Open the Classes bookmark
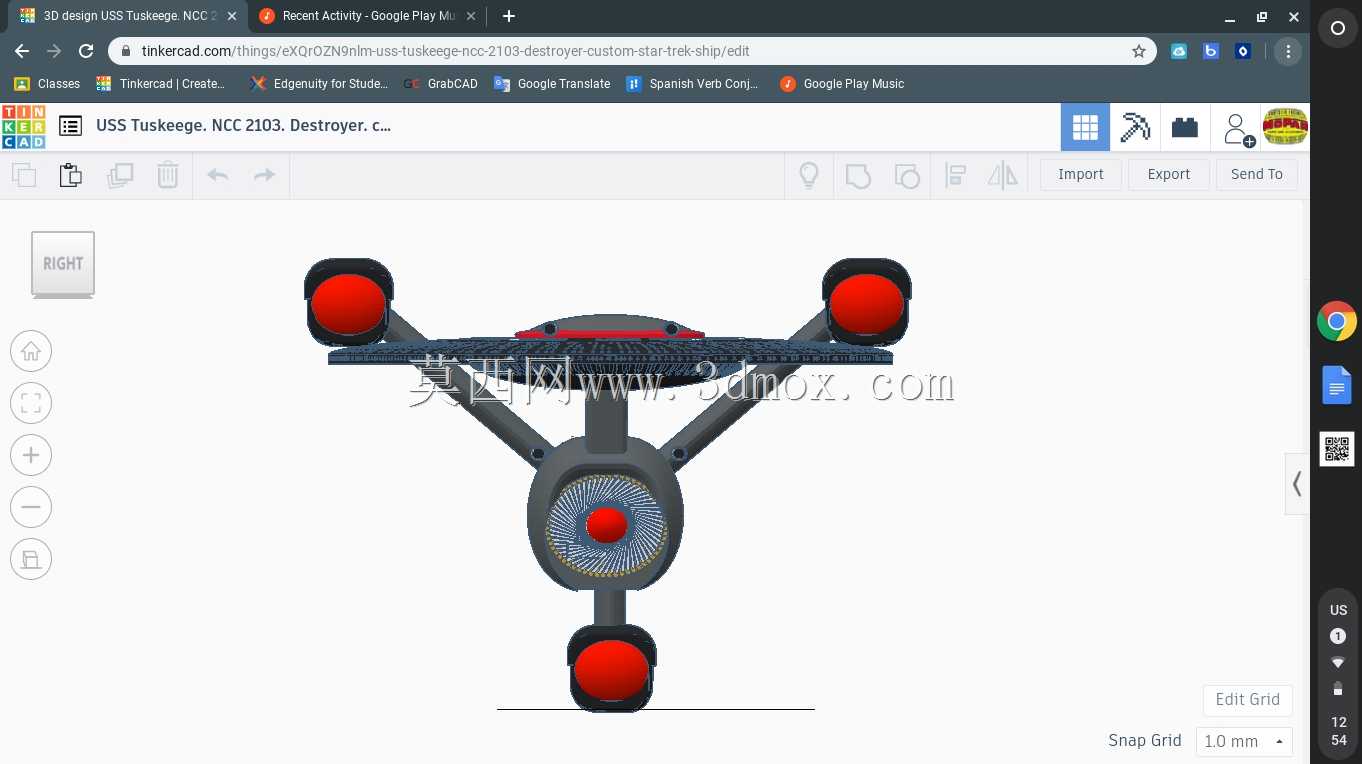 47,84
